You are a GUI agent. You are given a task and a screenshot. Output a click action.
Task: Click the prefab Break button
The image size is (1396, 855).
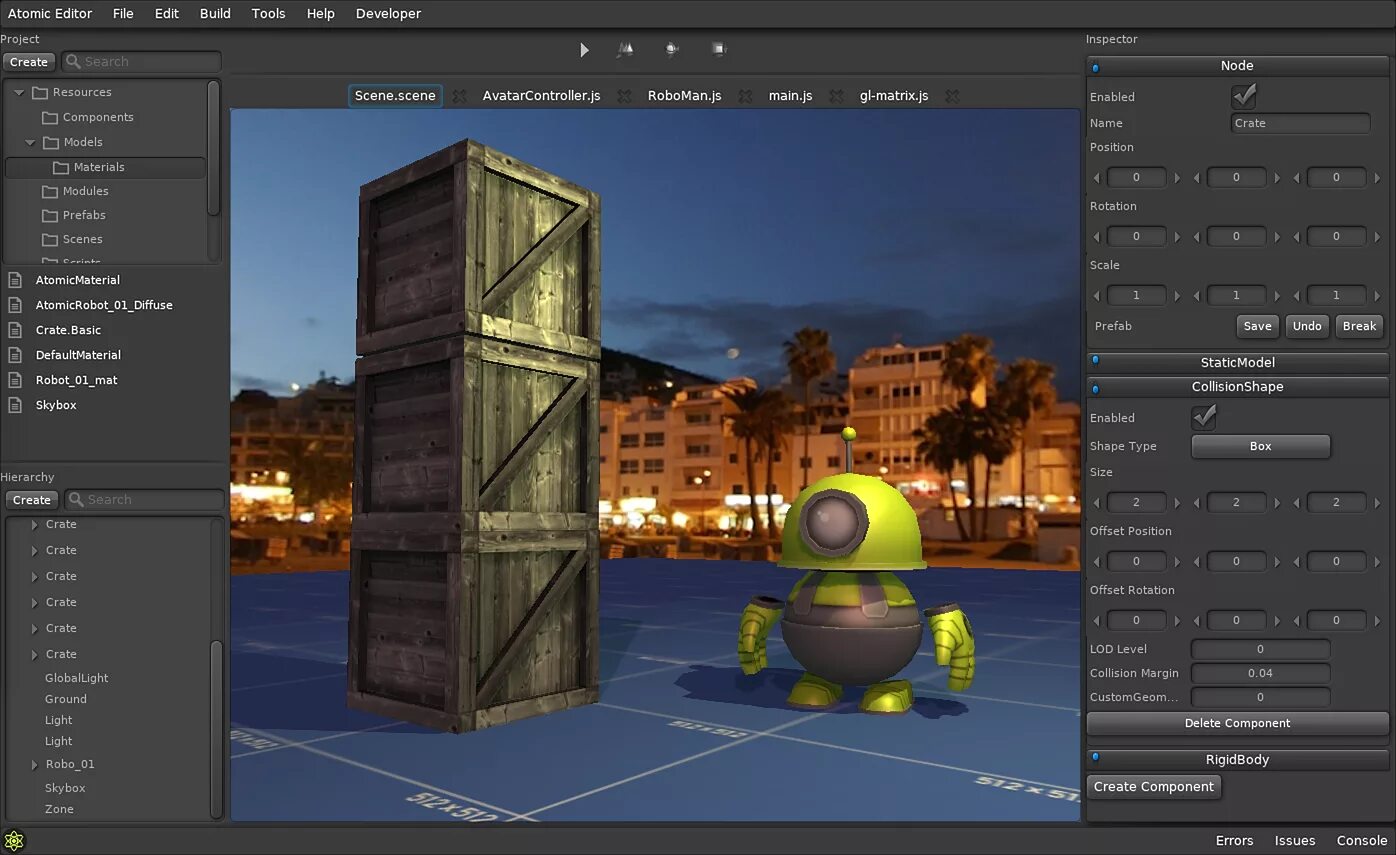[x=1358, y=326]
